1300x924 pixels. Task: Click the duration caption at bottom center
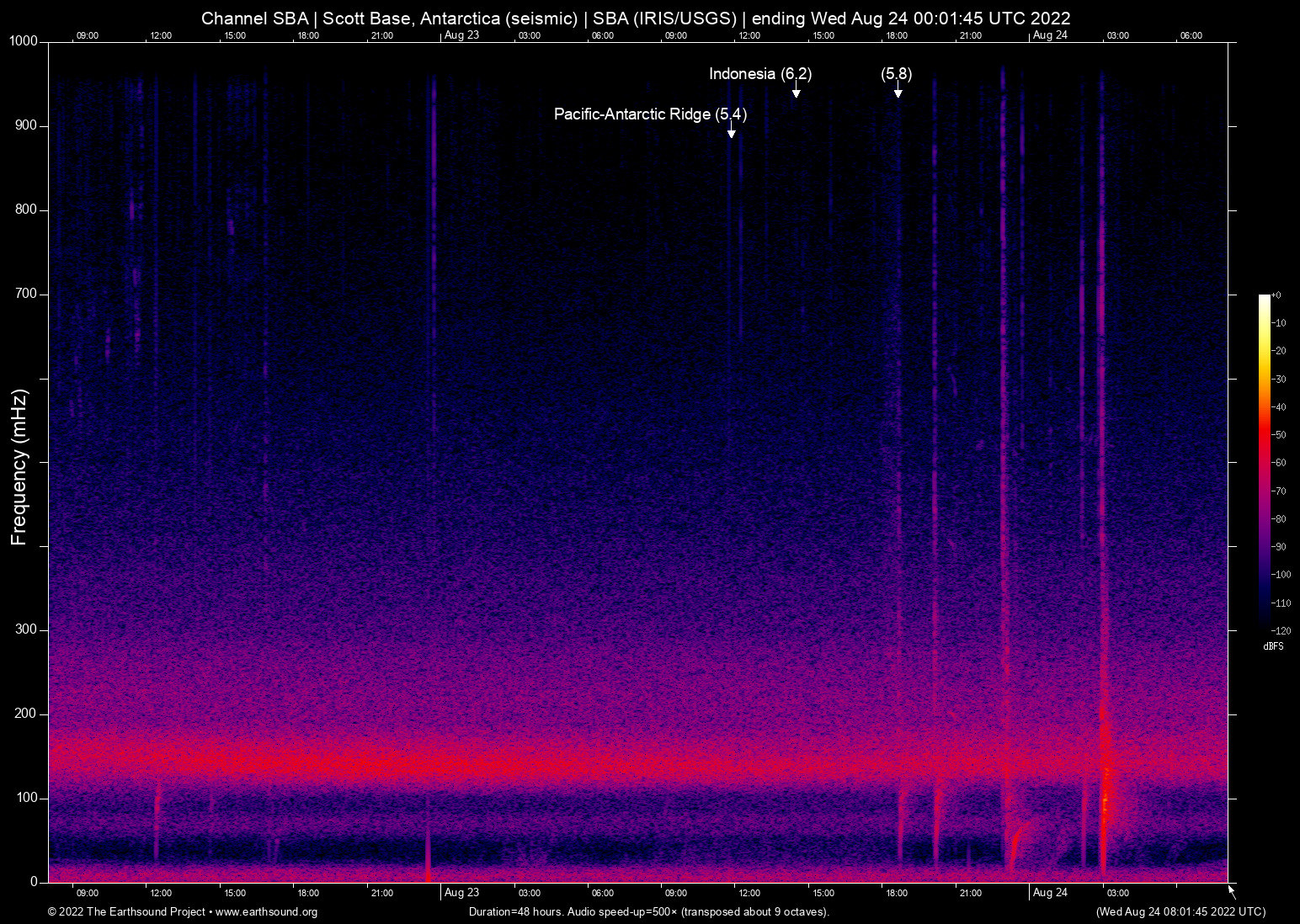[648, 912]
